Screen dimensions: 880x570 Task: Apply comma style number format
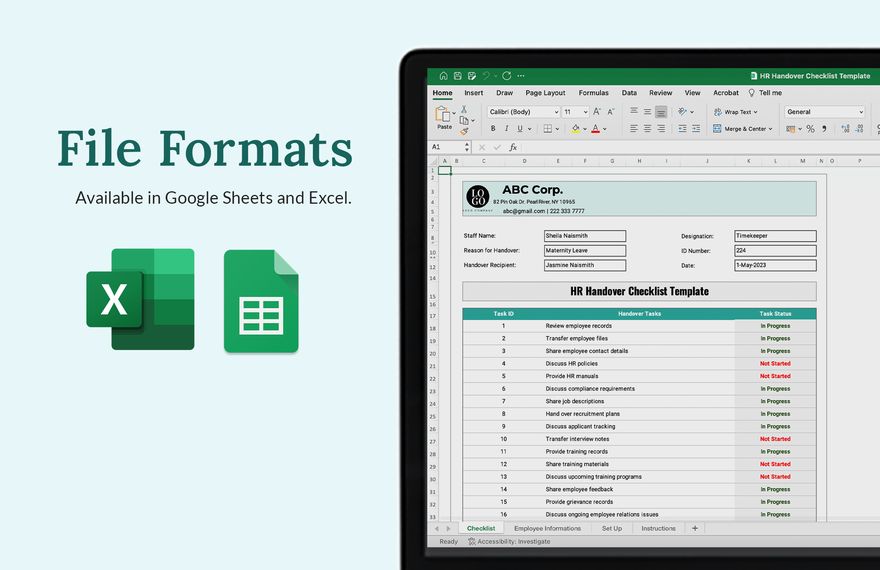pyautogui.click(x=824, y=129)
